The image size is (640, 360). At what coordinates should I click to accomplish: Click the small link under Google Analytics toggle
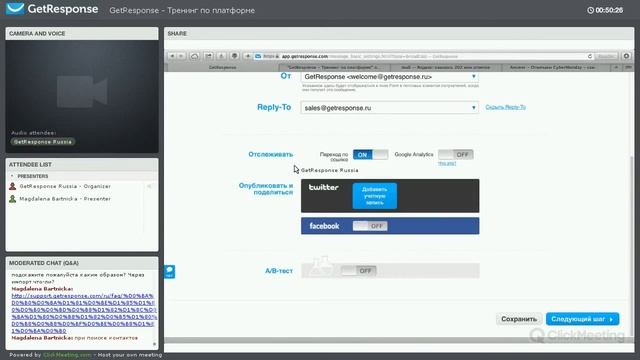pos(447,163)
